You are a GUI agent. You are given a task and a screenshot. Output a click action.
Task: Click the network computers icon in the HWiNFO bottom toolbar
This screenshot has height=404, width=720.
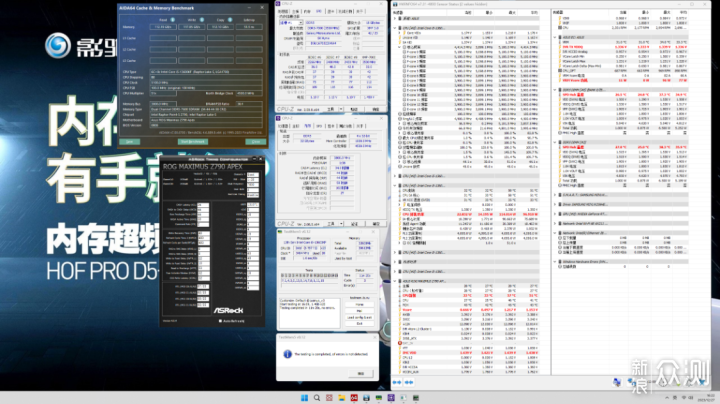tap(617, 382)
